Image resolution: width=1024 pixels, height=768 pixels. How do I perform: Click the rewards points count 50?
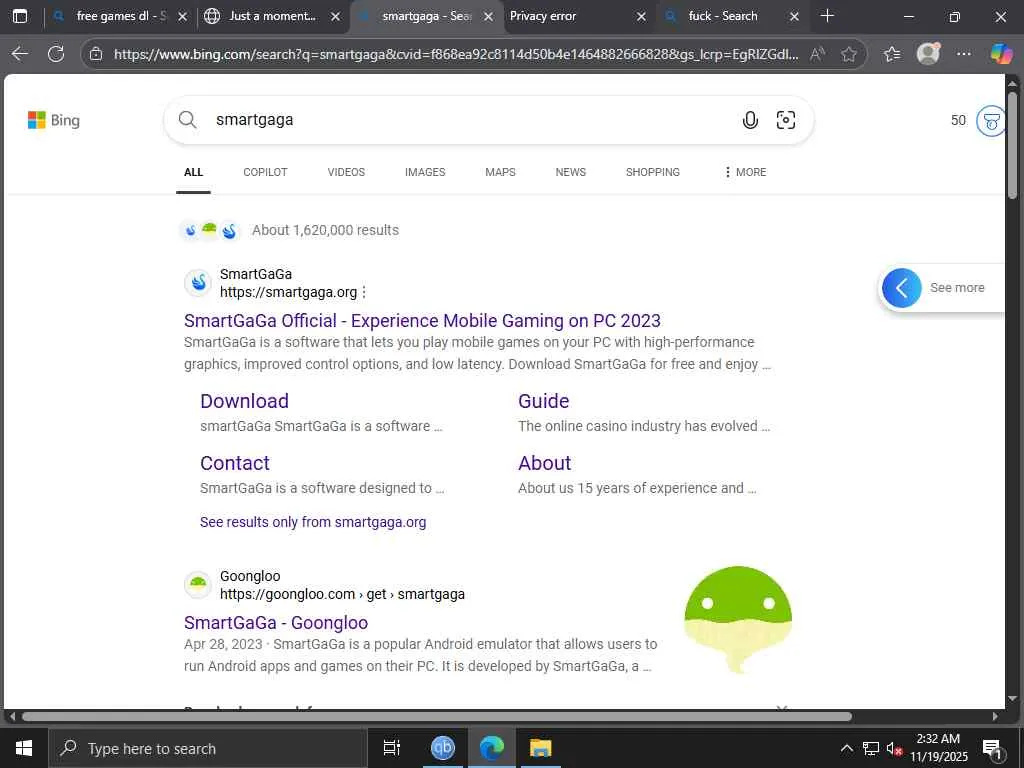[958, 120]
